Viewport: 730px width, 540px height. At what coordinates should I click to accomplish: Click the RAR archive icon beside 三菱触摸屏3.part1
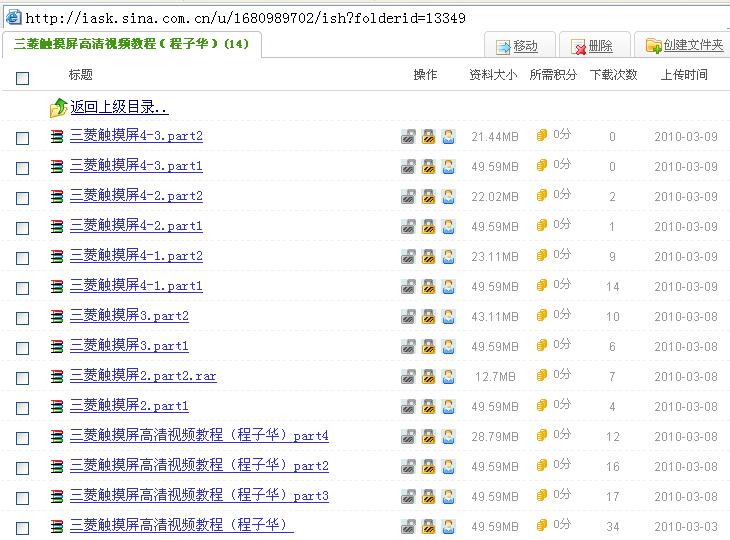pyautogui.click(x=57, y=347)
